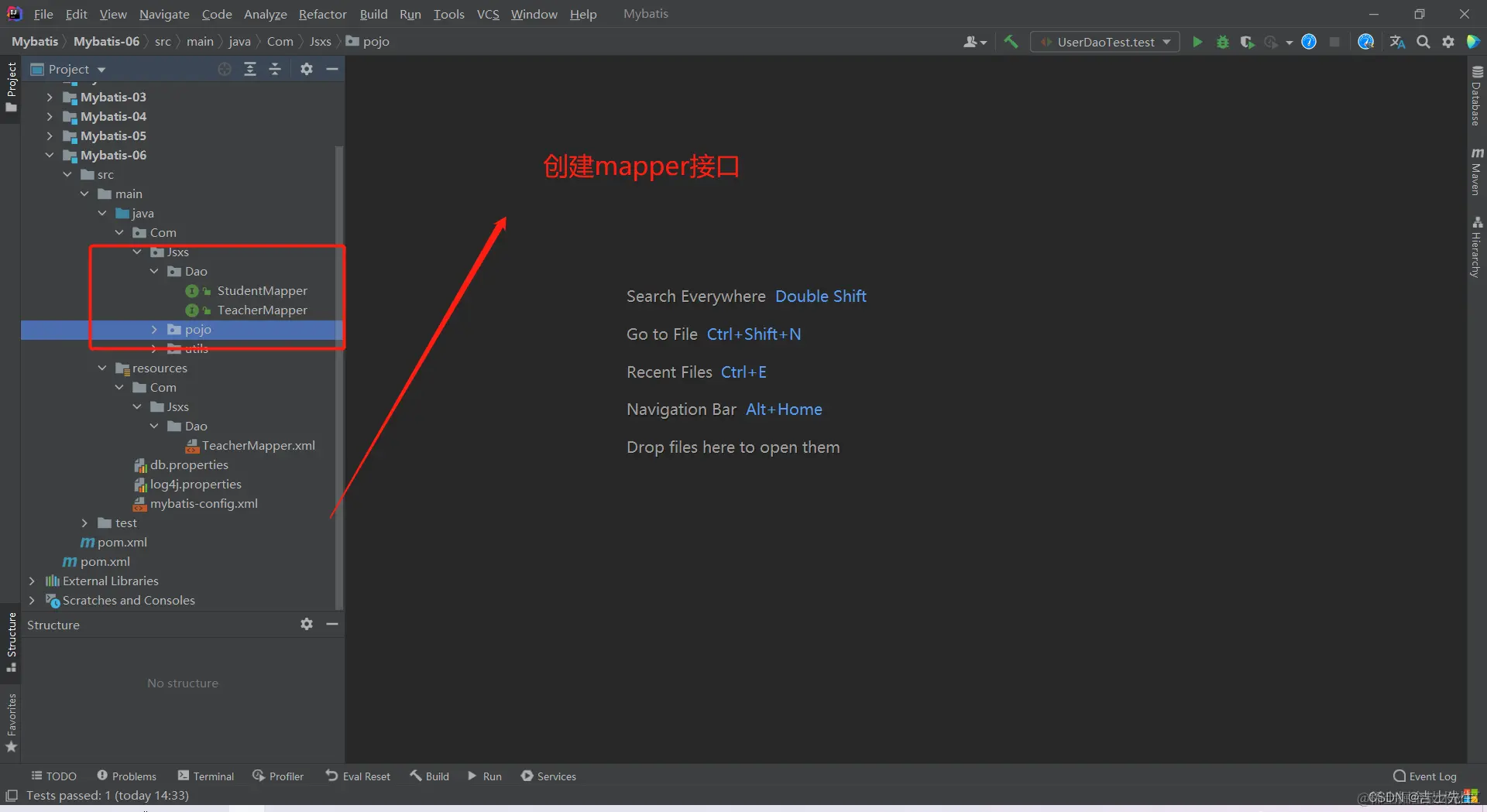Click the Project tree vertical scrollbar

[338, 376]
